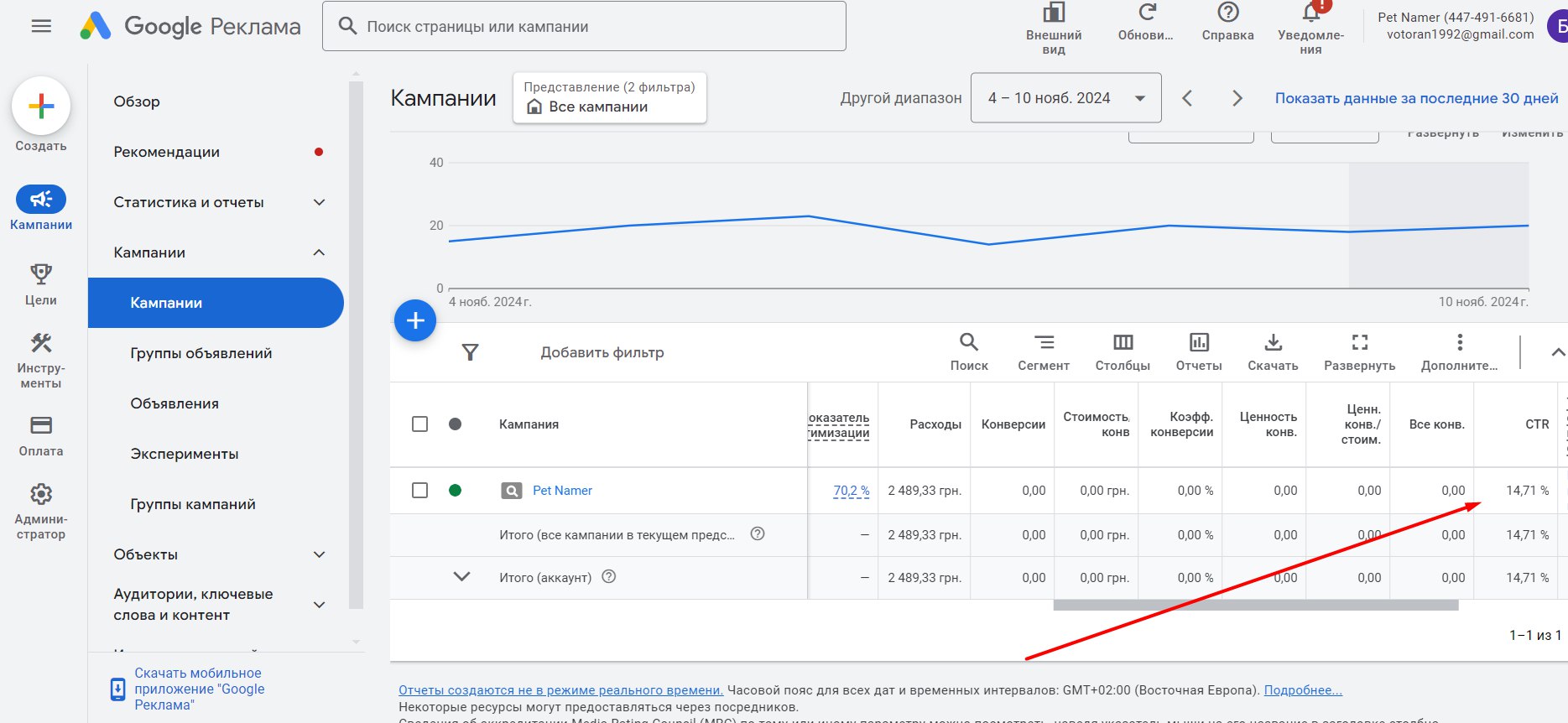The width and height of the screenshot is (1568, 723).
Task: Open the Цели trophy icon
Action: point(41,273)
